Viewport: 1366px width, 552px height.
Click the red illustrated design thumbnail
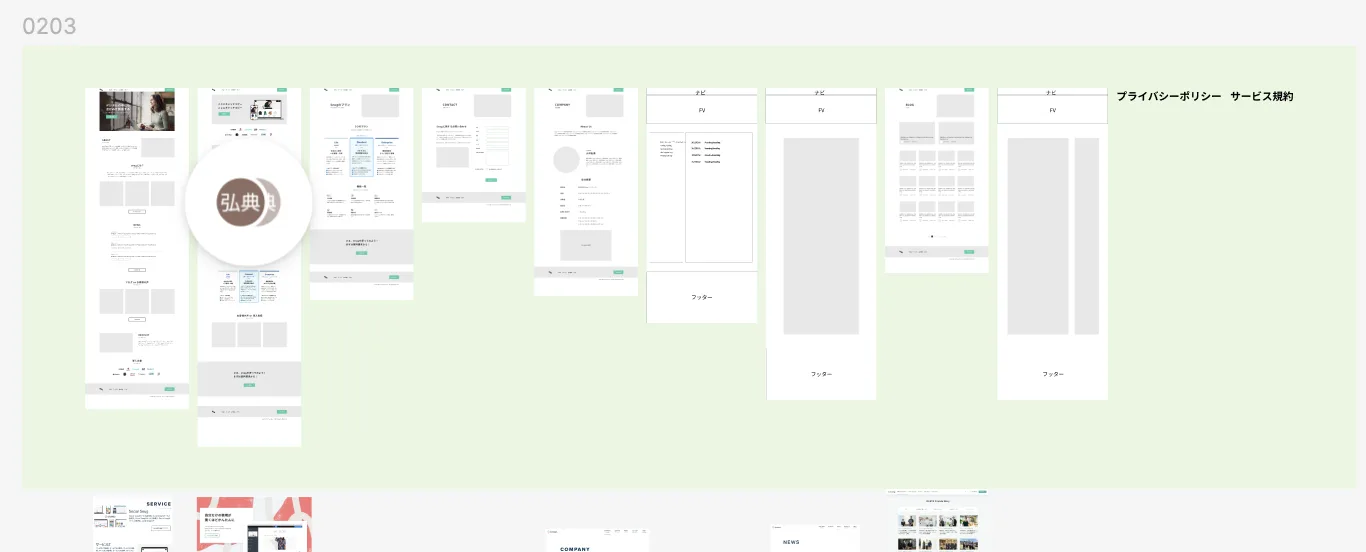(x=254, y=524)
